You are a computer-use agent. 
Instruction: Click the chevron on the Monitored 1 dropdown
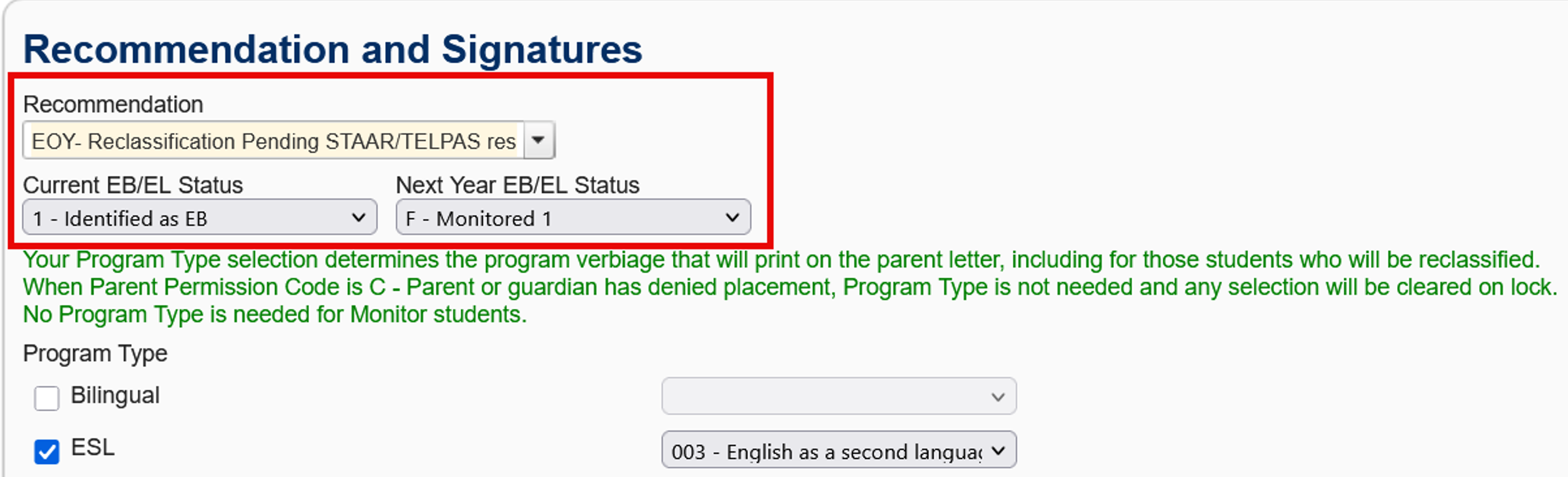click(732, 217)
